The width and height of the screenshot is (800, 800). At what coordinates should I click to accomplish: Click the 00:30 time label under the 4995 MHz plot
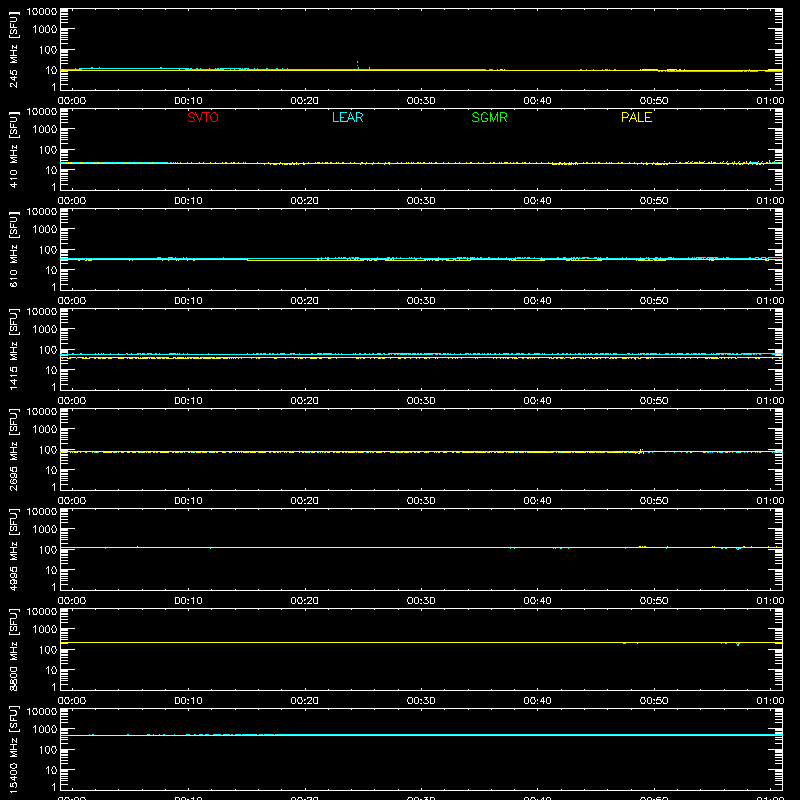421,601
